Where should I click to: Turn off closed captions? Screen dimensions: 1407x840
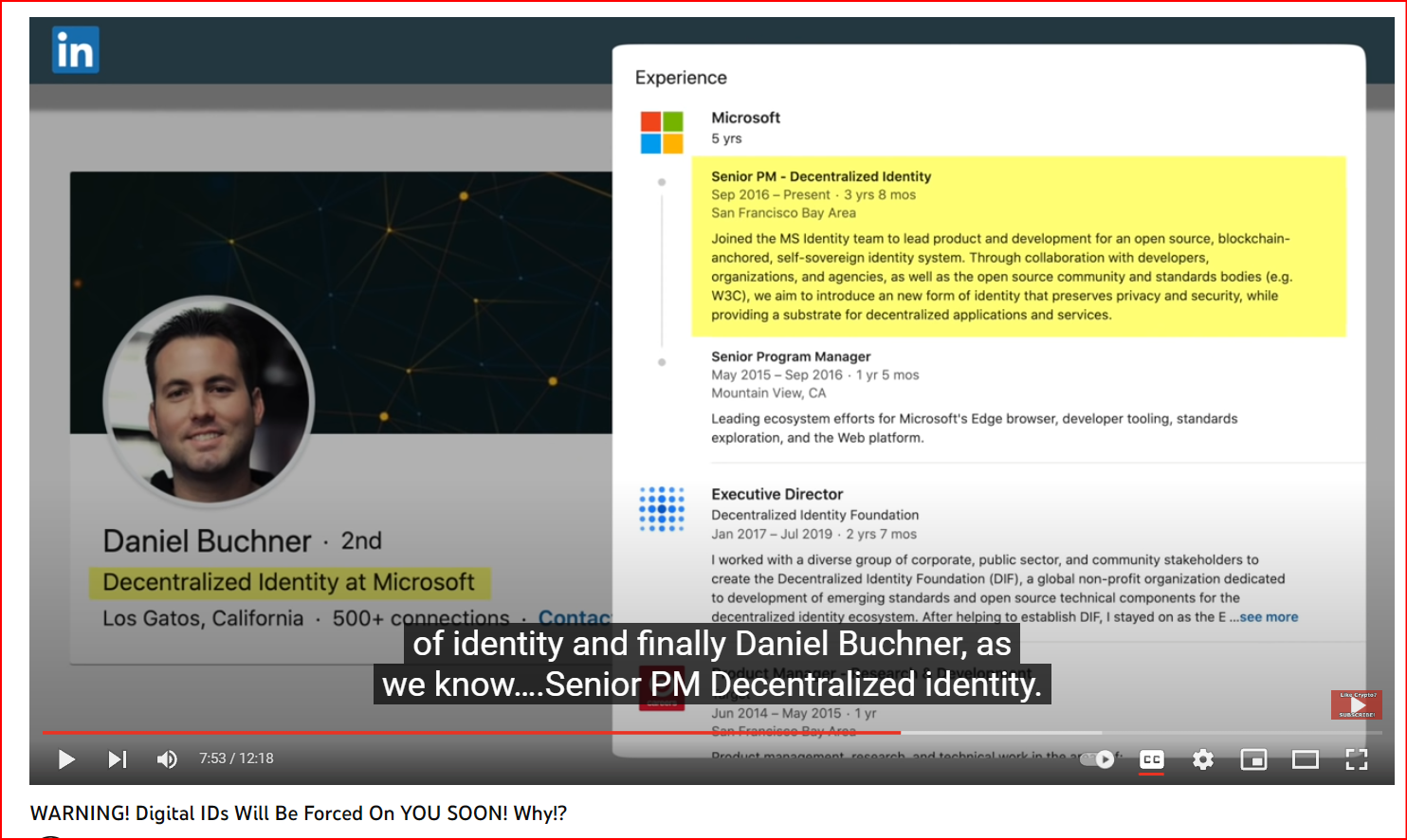tap(1152, 759)
